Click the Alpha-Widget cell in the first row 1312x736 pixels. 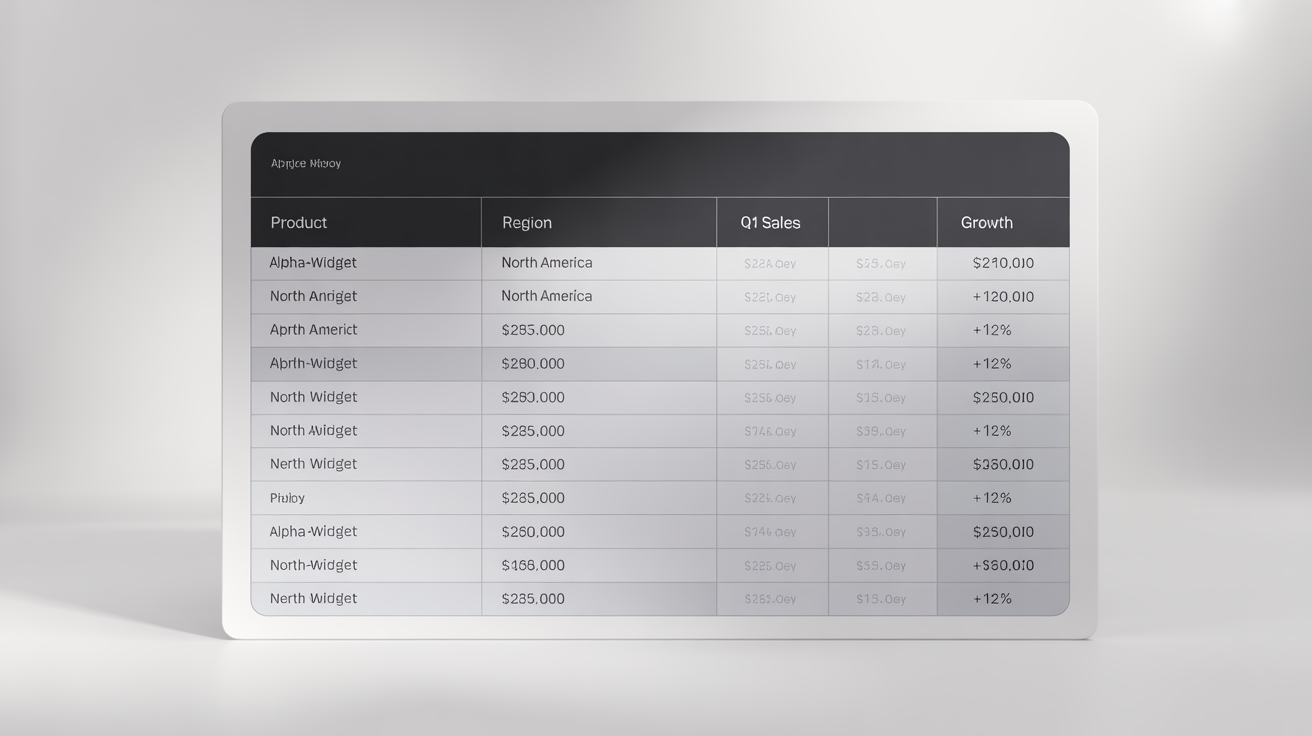coord(312,262)
